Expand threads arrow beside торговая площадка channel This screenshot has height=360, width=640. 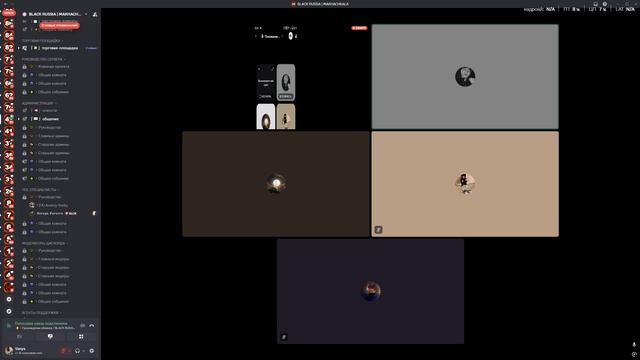19,48
